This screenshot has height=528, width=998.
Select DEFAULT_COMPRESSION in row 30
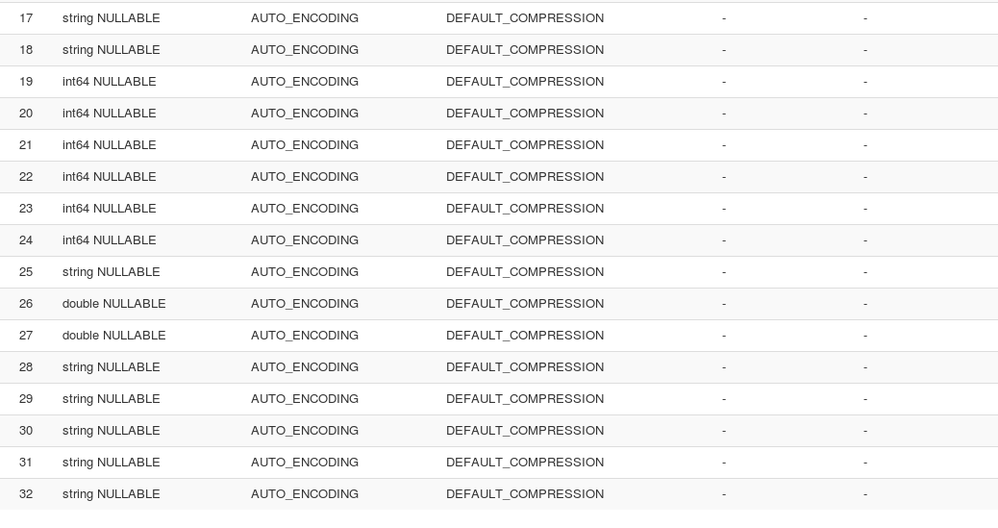click(x=524, y=431)
